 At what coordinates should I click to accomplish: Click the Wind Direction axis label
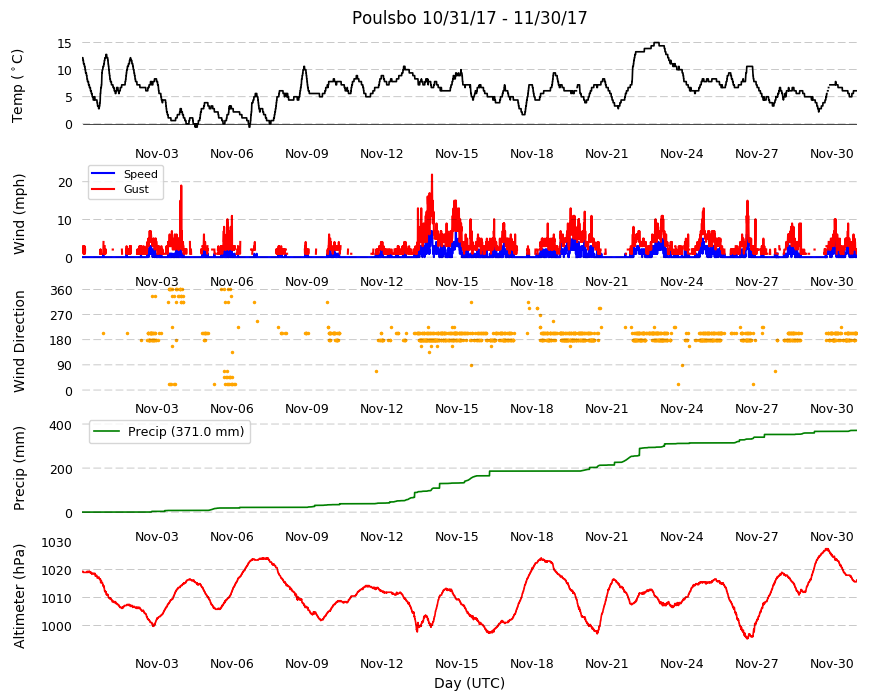pyautogui.click(x=19, y=341)
